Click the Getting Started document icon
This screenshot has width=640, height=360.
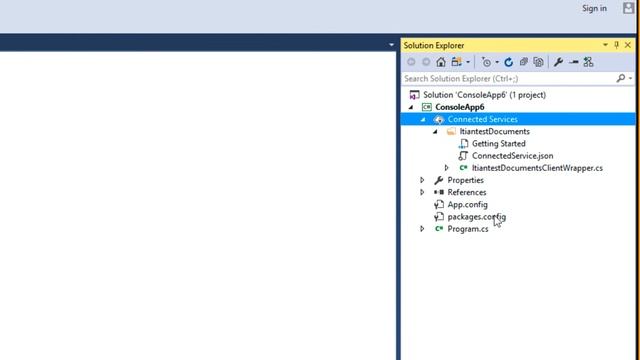(463, 144)
